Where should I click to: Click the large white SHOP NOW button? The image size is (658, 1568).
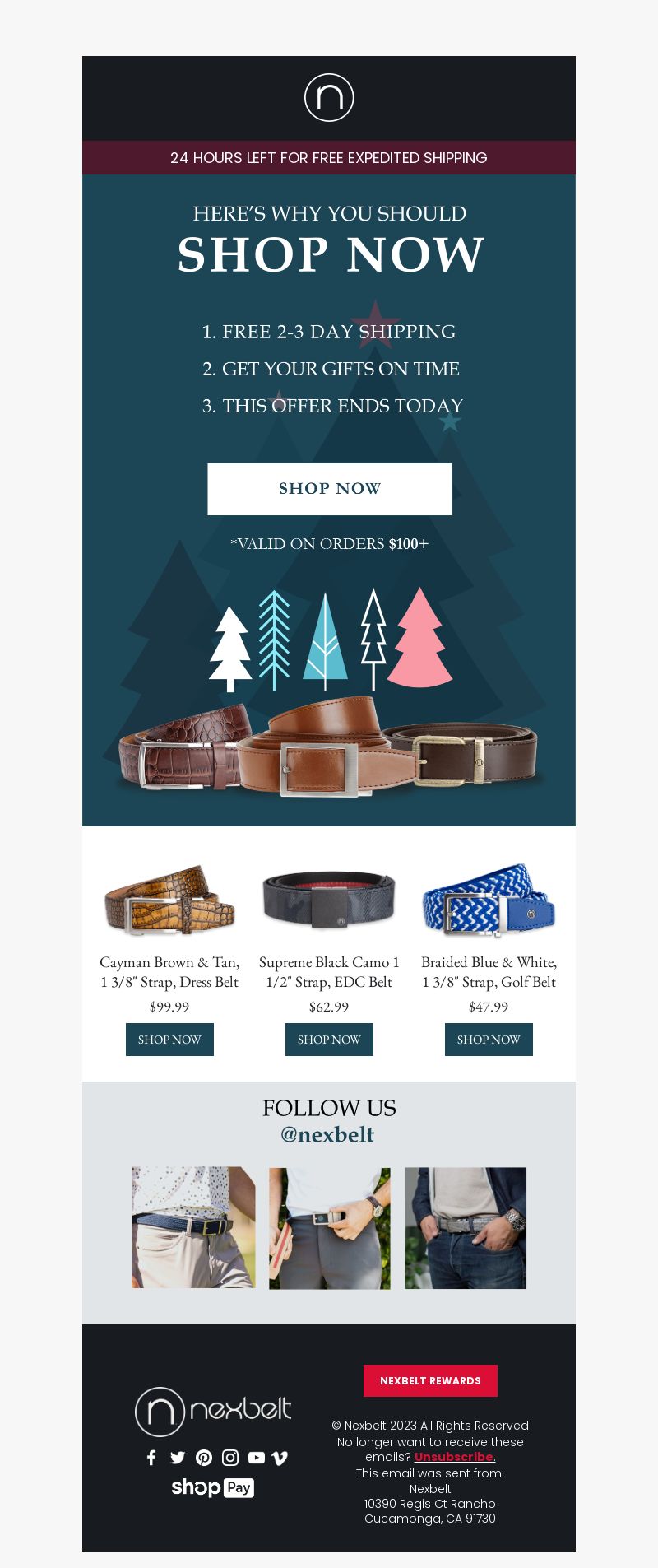(x=330, y=489)
